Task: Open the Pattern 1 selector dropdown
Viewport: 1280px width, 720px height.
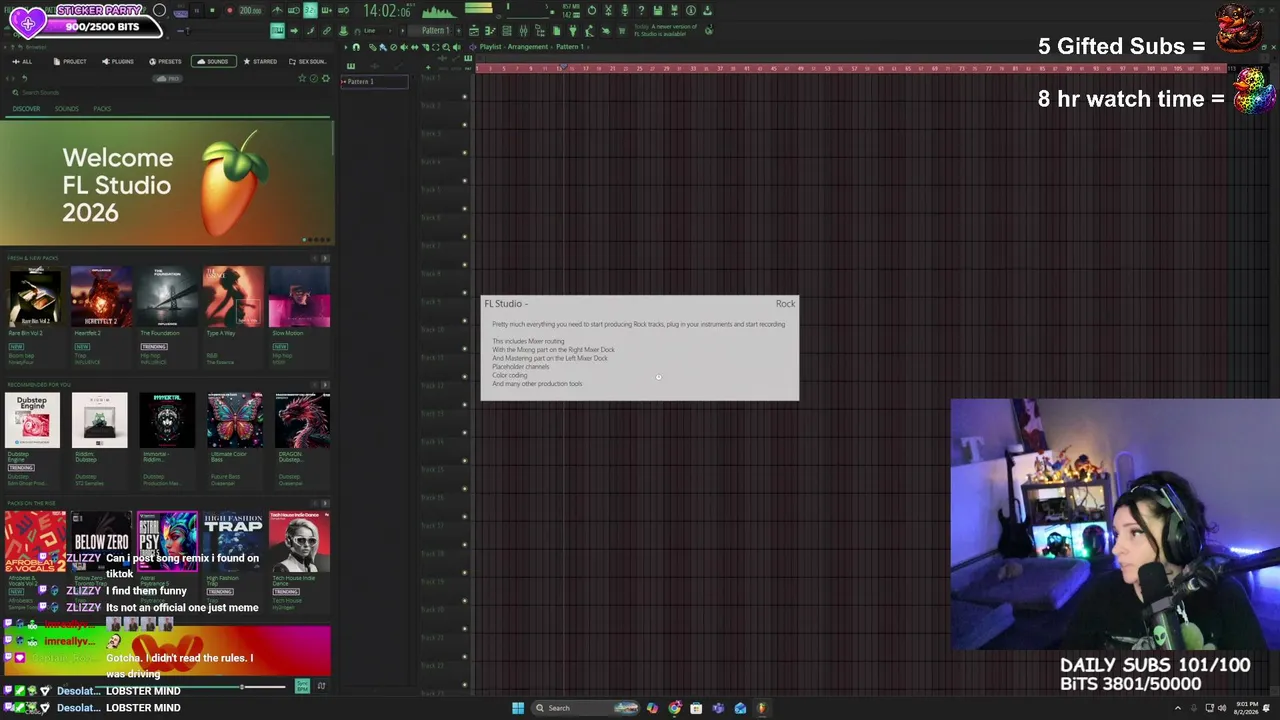Action: pyautogui.click(x=436, y=31)
